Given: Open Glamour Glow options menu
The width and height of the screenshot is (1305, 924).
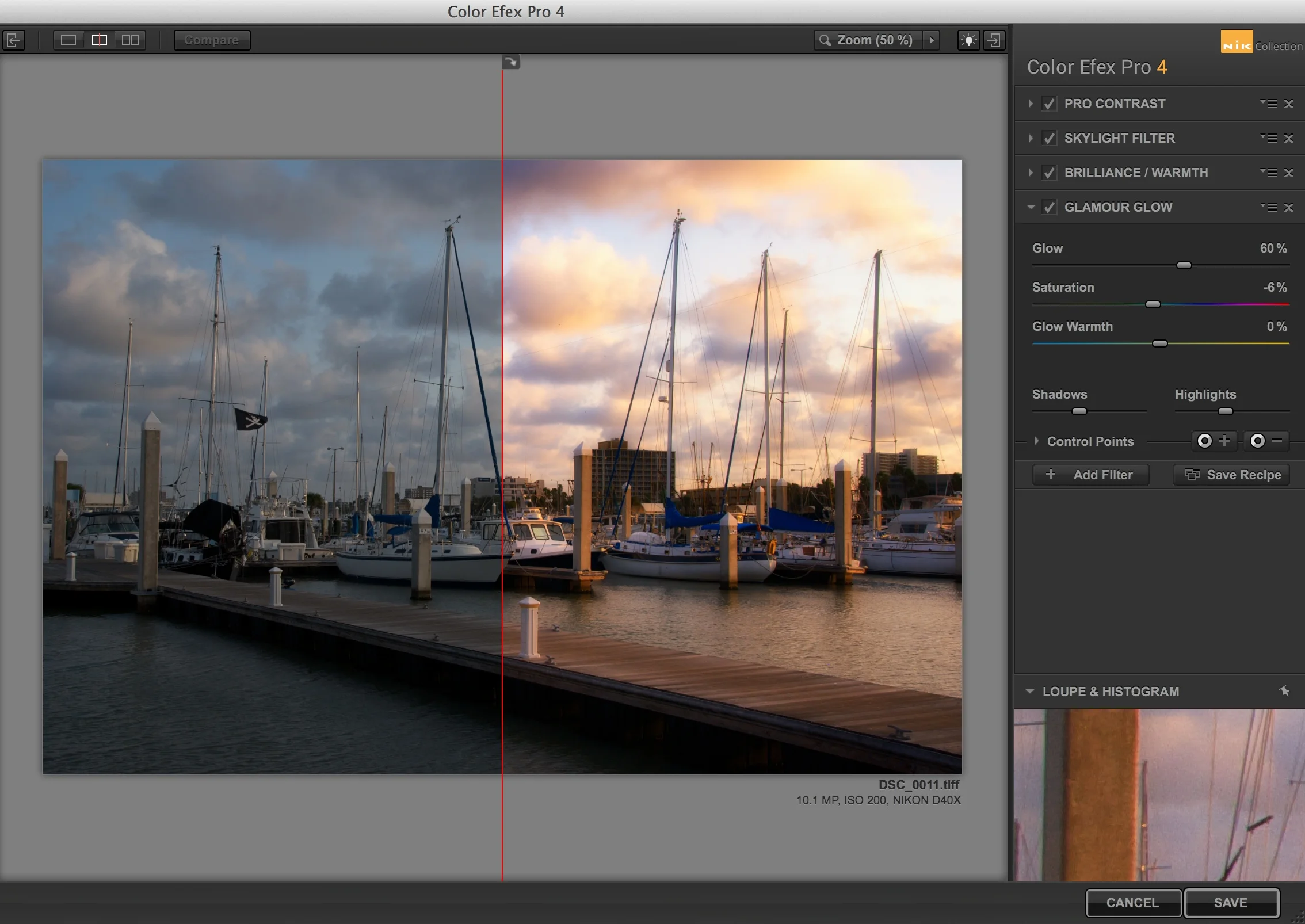Looking at the screenshot, I should pyautogui.click(x=1269, y=207).
